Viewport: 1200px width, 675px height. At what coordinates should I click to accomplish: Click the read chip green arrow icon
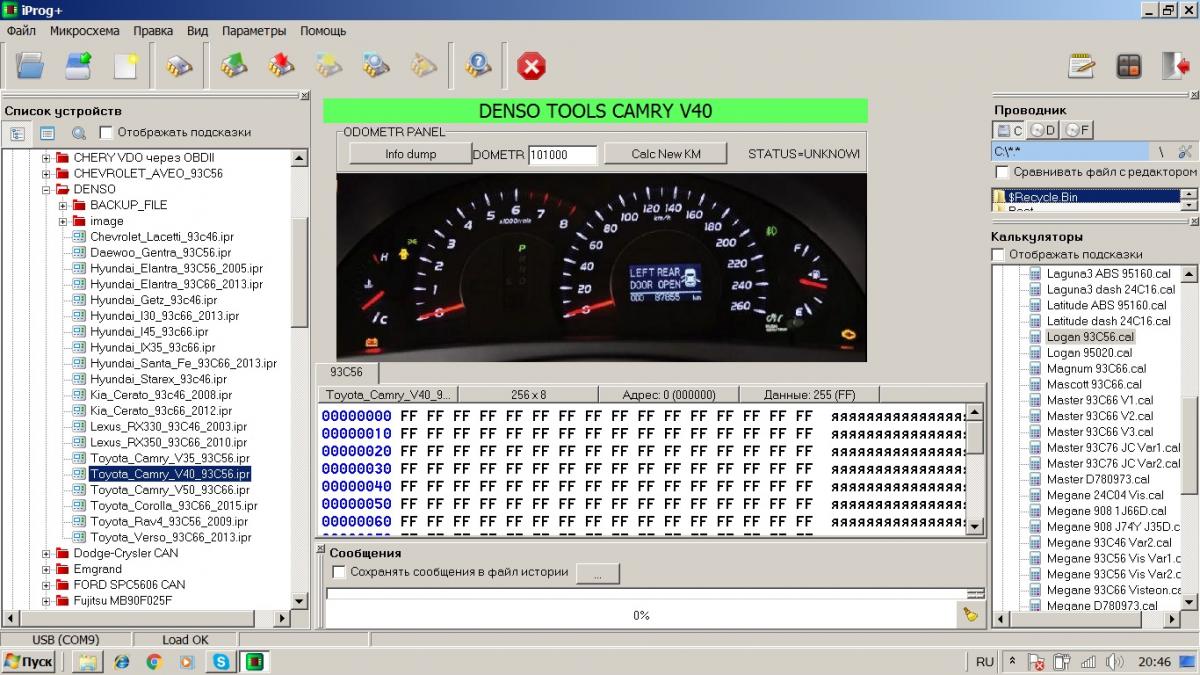coord(233,66)
